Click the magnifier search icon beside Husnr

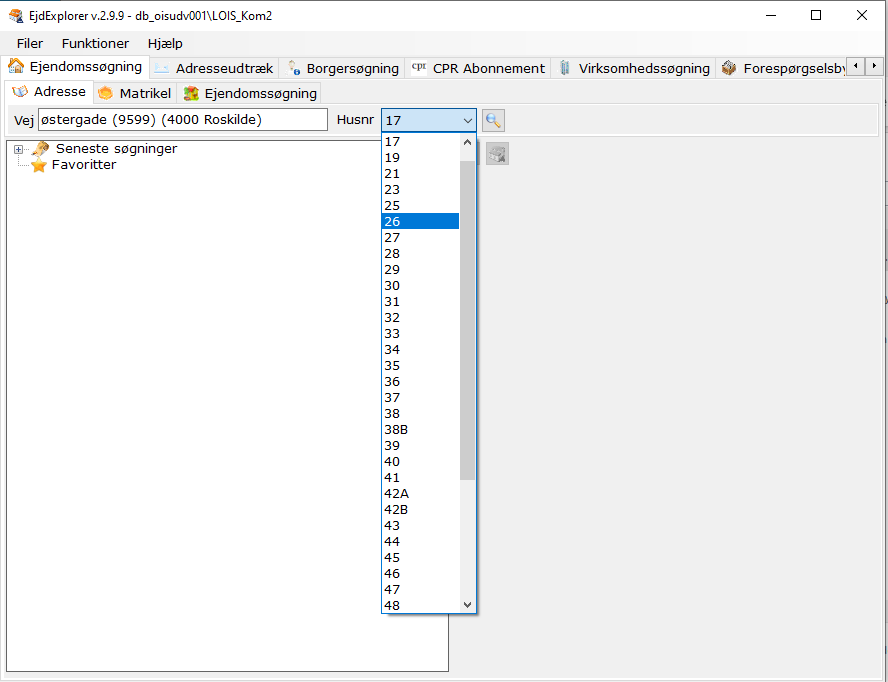pyautogui.click(x=493, y=120)
